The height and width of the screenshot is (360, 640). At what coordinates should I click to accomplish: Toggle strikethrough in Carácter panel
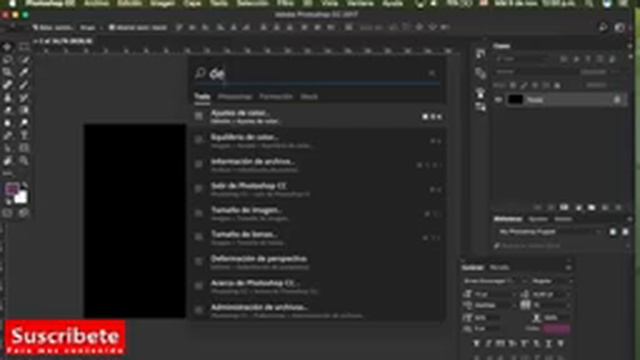coord(561,344)
